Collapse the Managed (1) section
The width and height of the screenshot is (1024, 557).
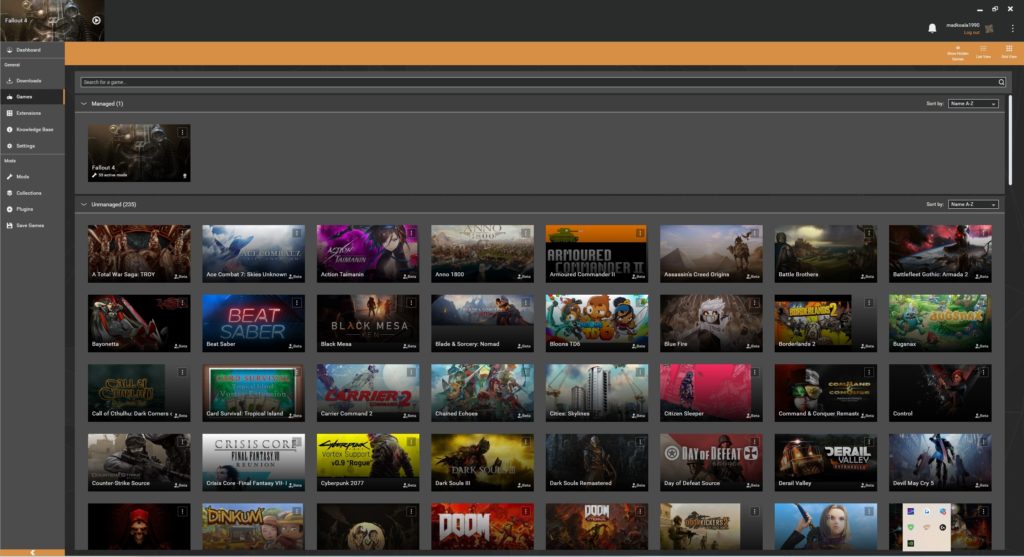(84, 103)
